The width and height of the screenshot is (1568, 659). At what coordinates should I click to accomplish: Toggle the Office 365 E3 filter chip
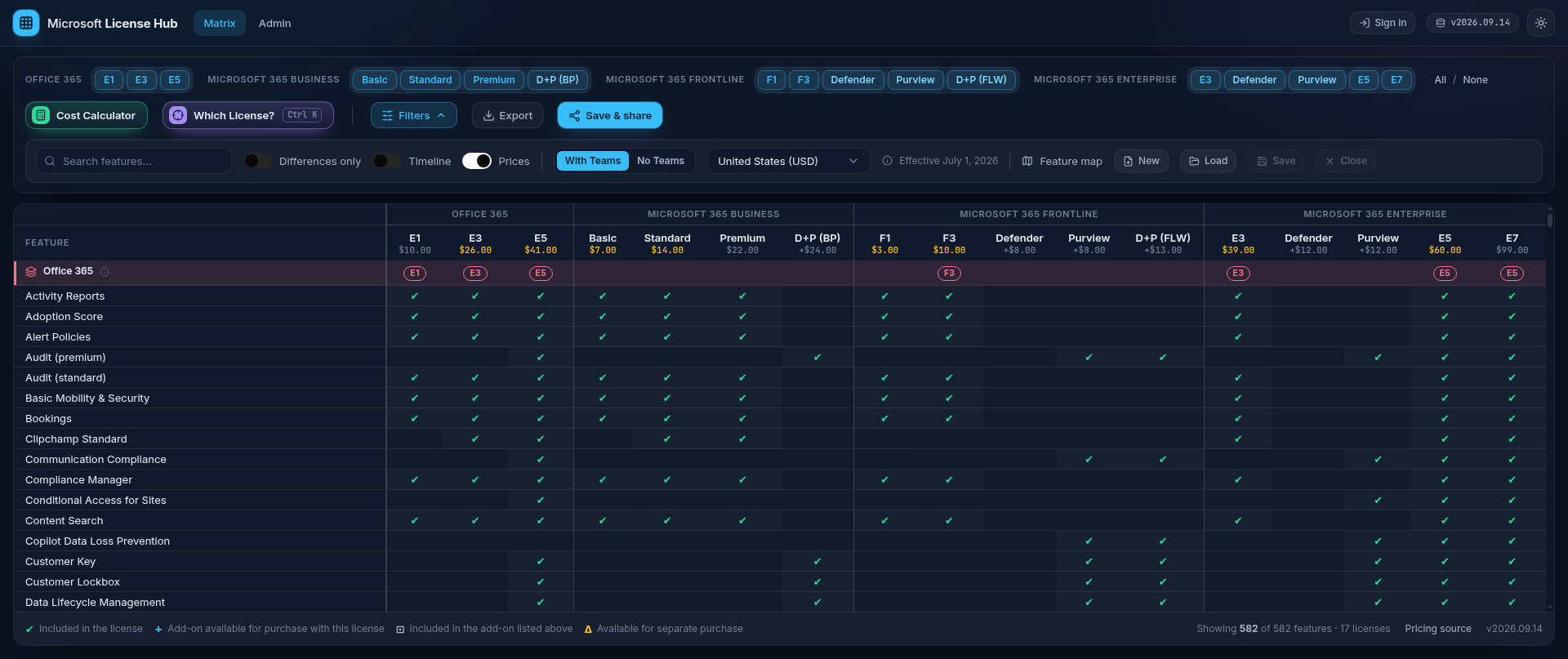pyautogui.click(x=141, y=79)
